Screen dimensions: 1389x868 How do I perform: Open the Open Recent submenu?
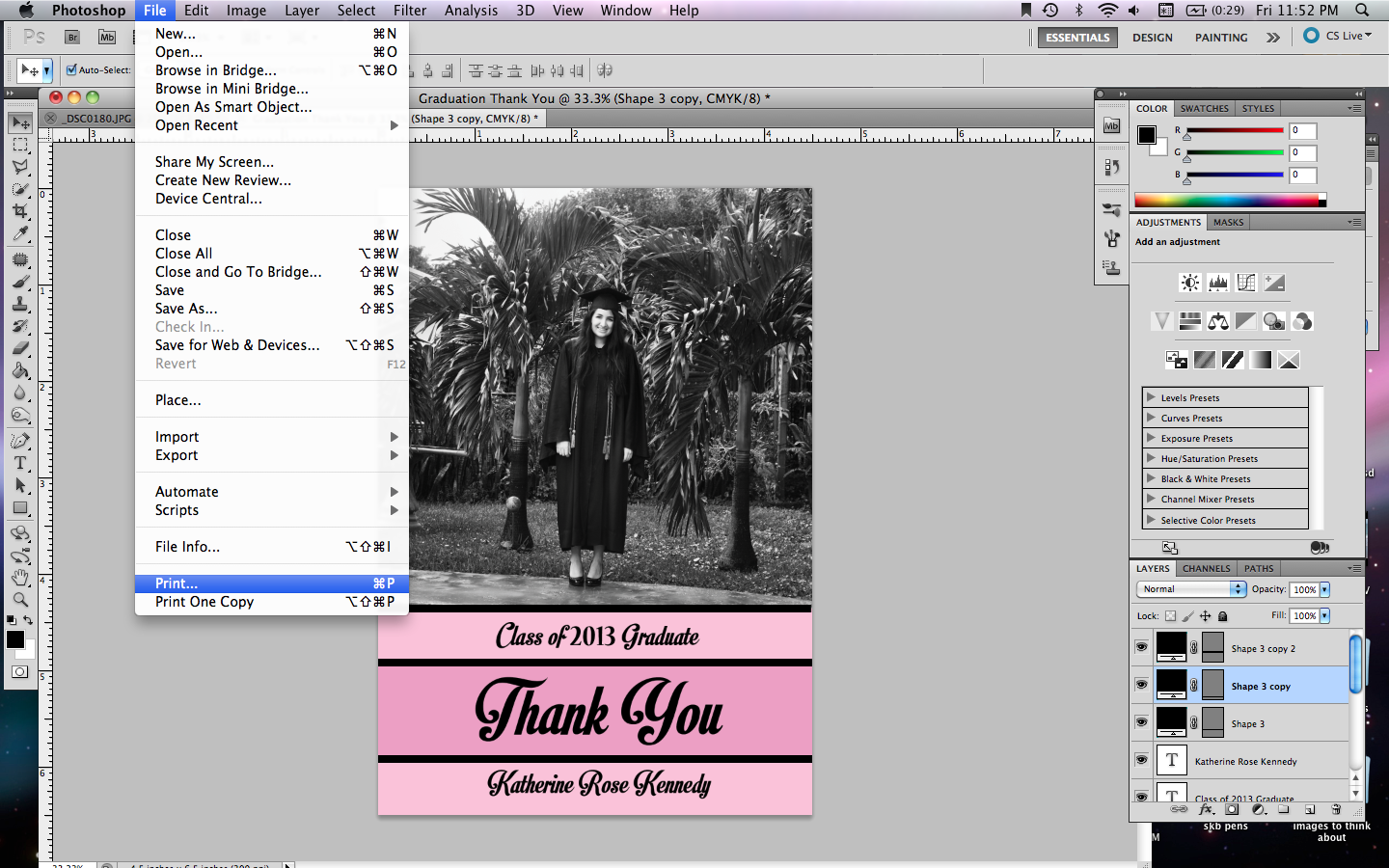[x=272, y=125]
